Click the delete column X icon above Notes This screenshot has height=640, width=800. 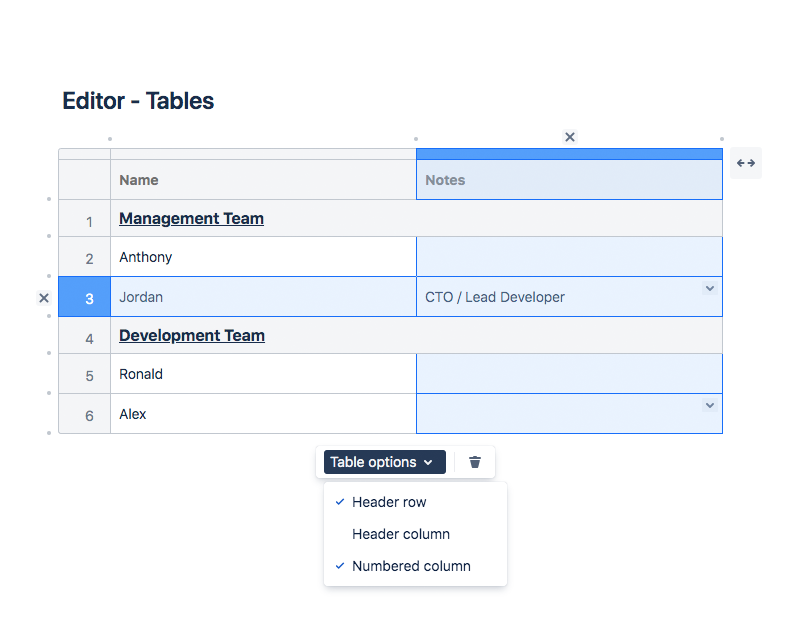tap(570, 137)
